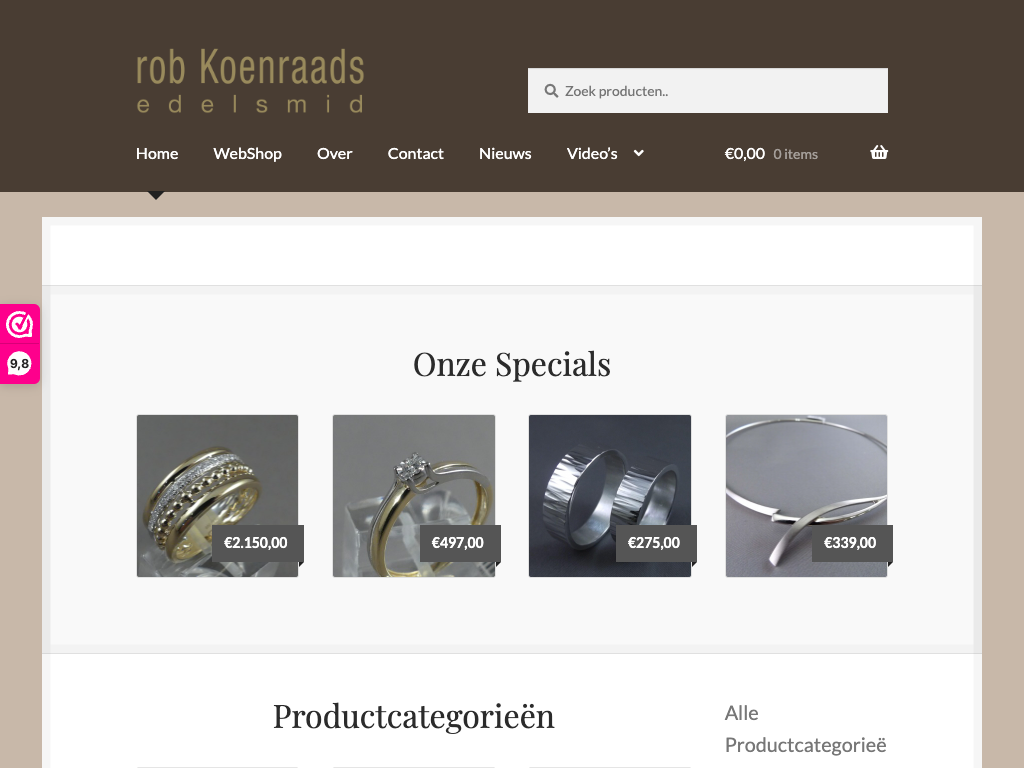Open the diamond ring priced €497,00
Viewport: 1024px width, 768px height.
pyautogui.click(x=414, y=496)
